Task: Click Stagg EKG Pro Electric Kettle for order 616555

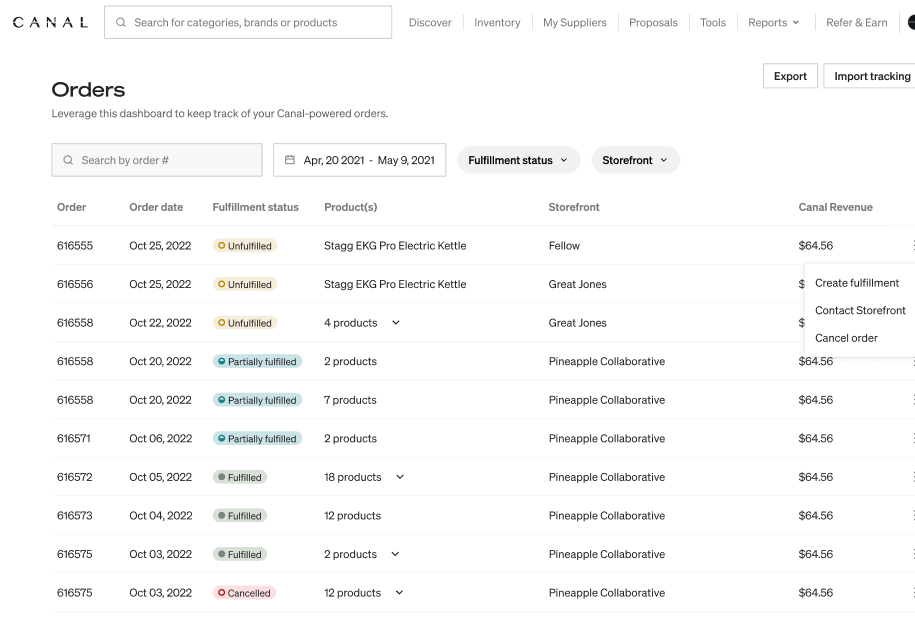Action: click(x=395, y=246)
